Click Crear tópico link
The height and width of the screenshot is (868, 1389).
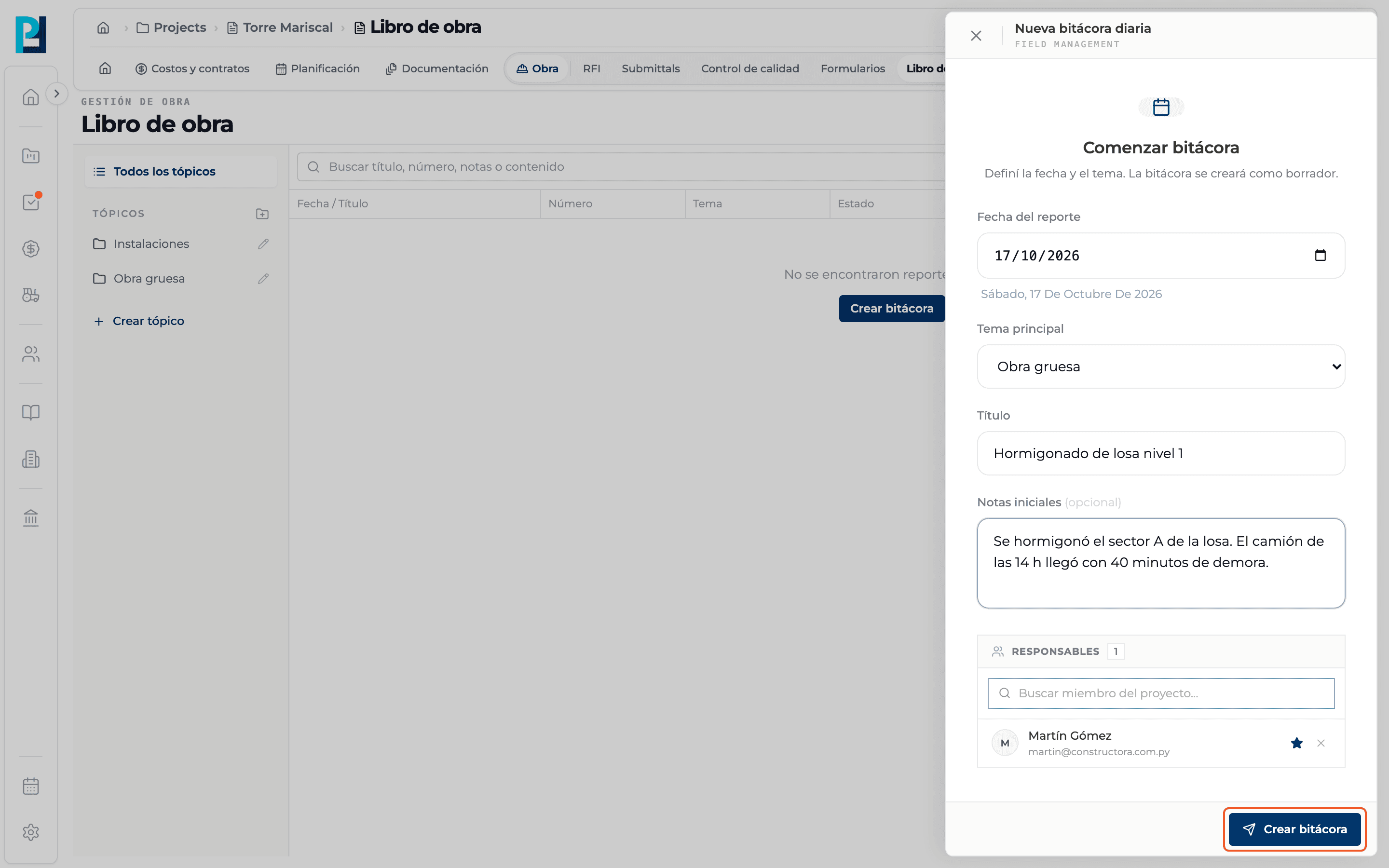139,321
